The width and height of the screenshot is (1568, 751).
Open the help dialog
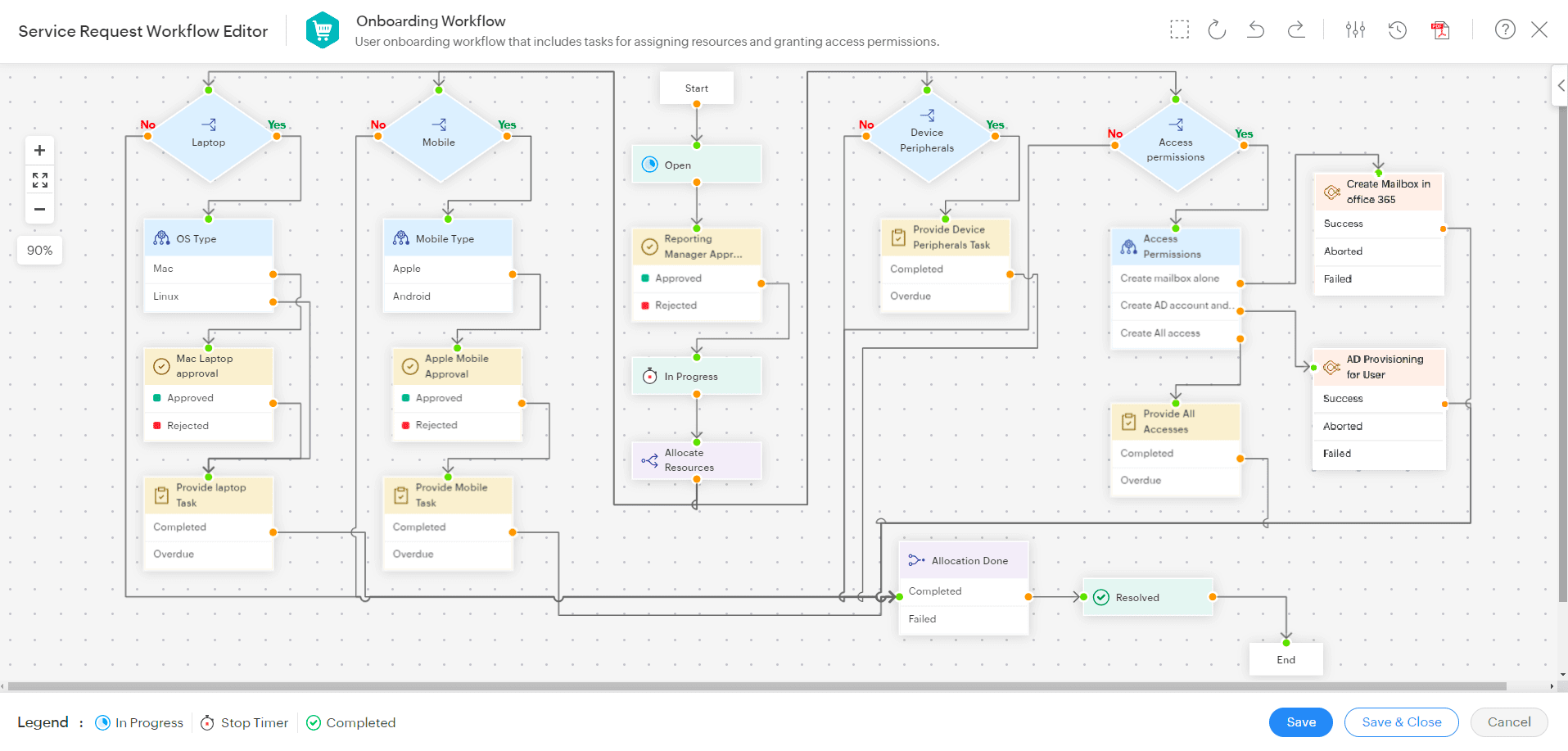1505,29
